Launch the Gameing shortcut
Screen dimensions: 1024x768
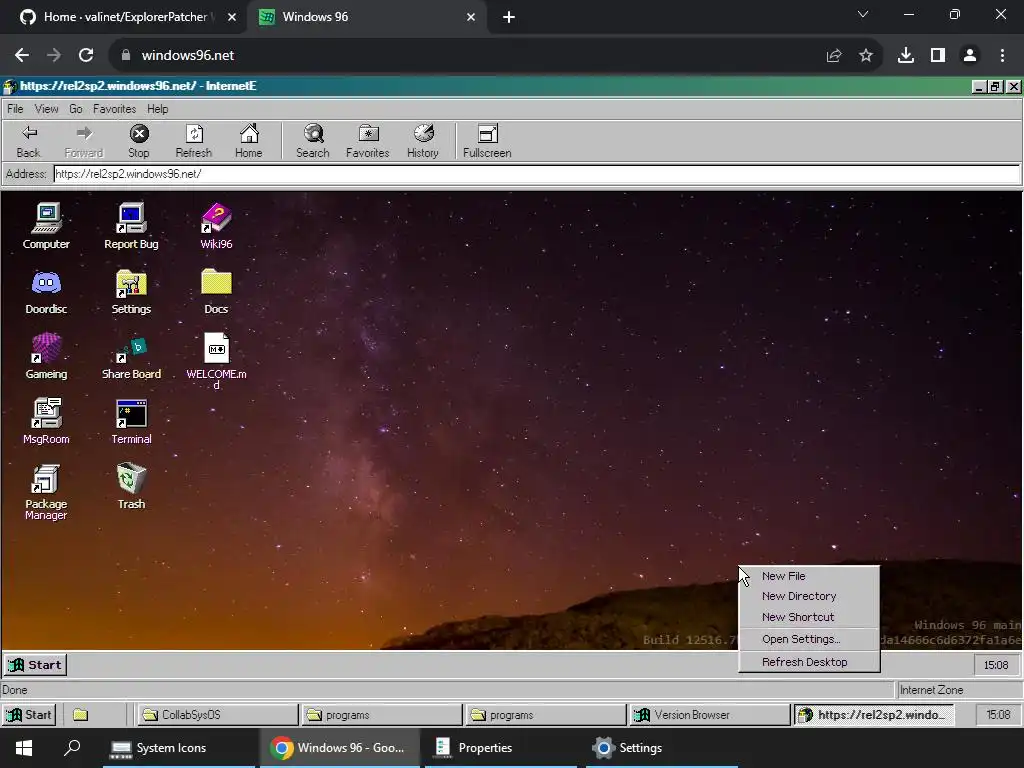tap(46, 356)
